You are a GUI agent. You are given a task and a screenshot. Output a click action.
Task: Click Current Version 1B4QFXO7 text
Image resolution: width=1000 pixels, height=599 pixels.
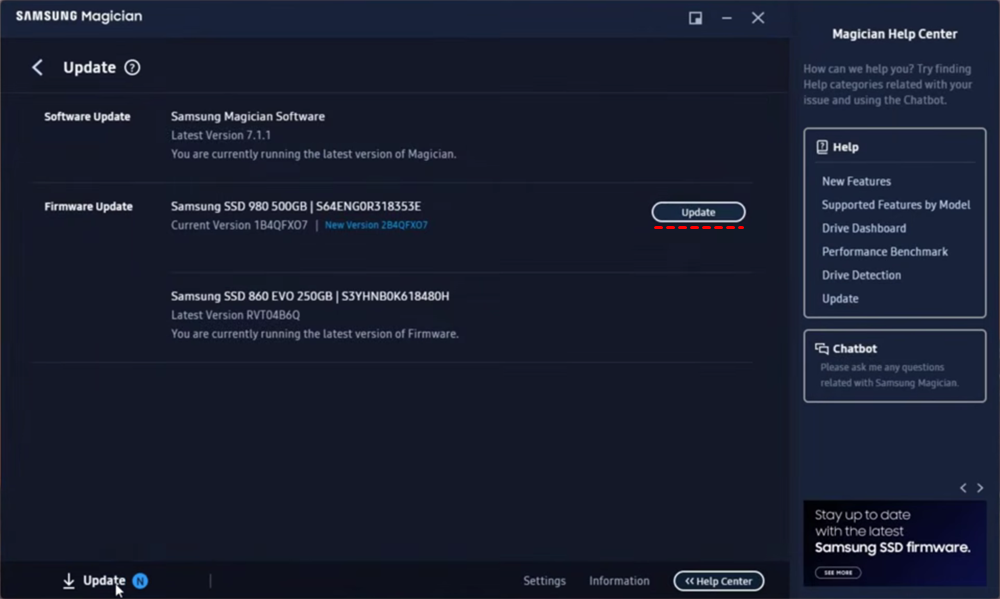(x=239, y=225)
